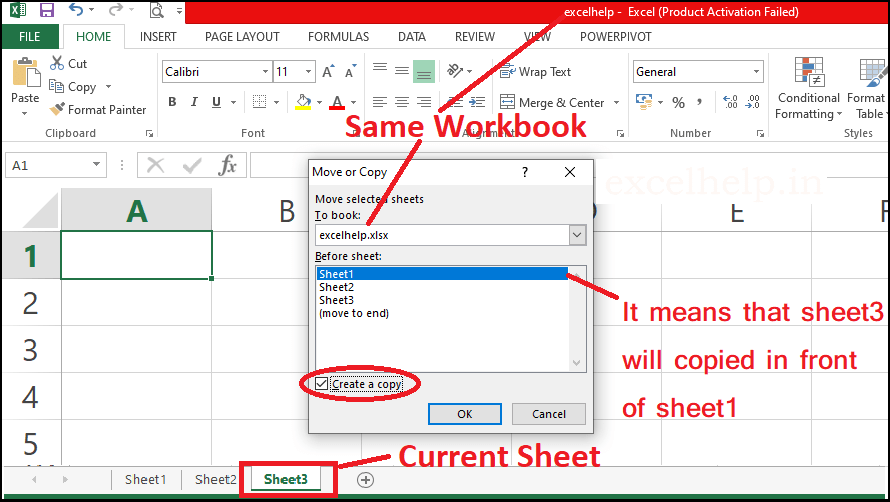The height and width of the screenshot is (502, 890).
Task: Open the Merge & Center dropdown arrow
Action: coord(616,103)
